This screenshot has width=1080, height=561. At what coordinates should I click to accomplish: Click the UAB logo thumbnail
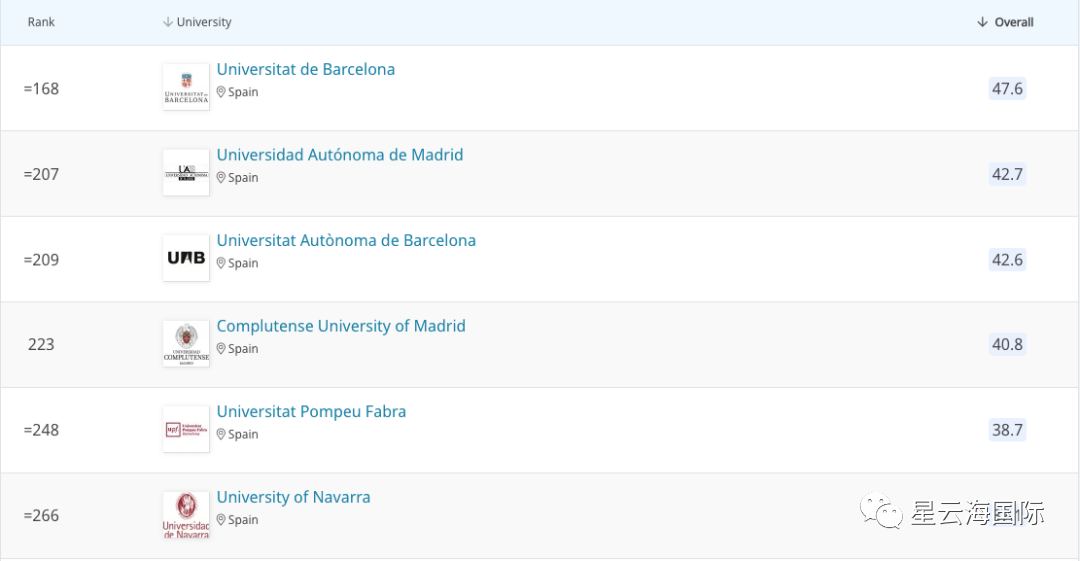click(x=186, y=258)
